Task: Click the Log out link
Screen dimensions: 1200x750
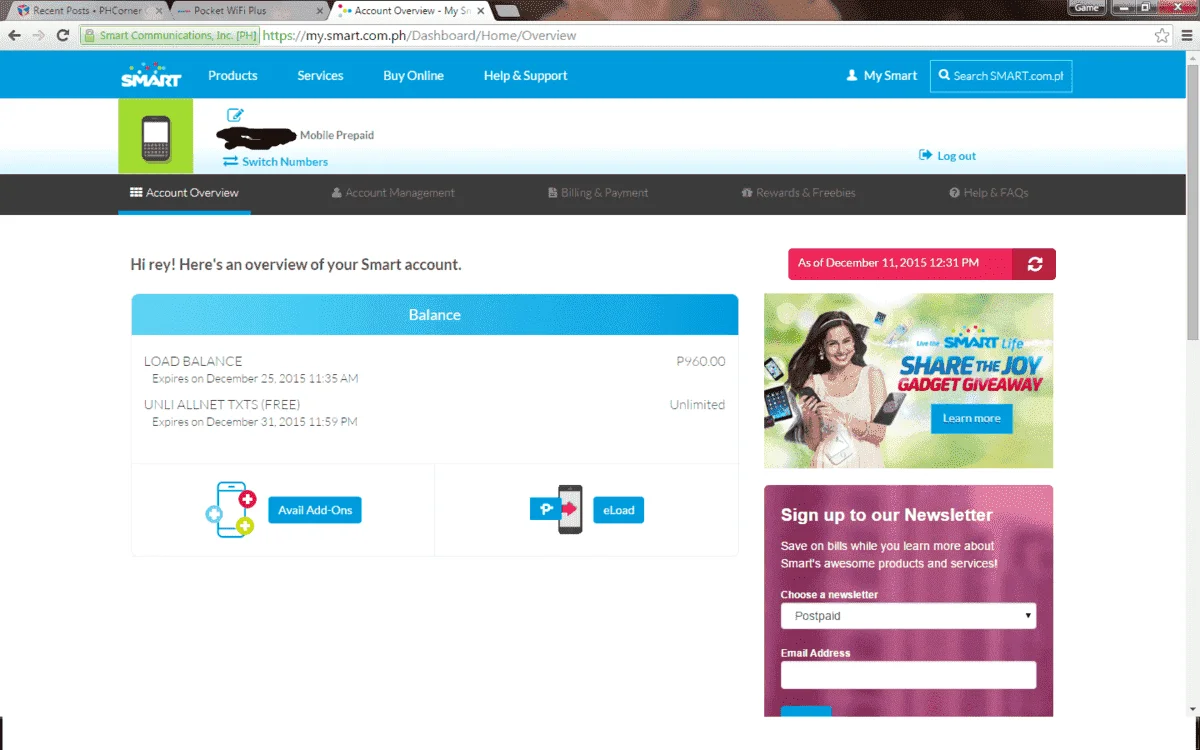Action: pos(948,156)
